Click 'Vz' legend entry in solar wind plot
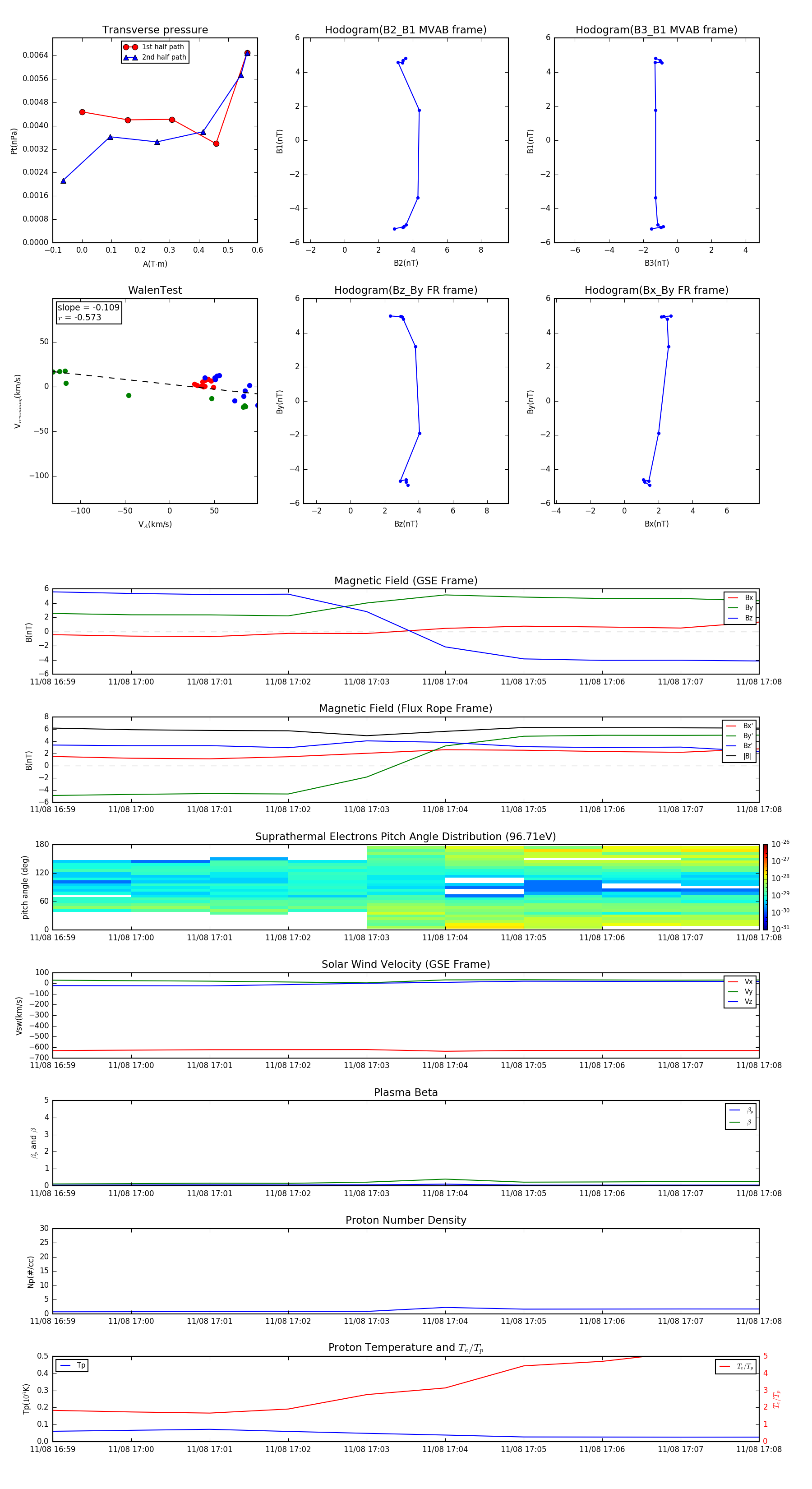 (740, 1002)
